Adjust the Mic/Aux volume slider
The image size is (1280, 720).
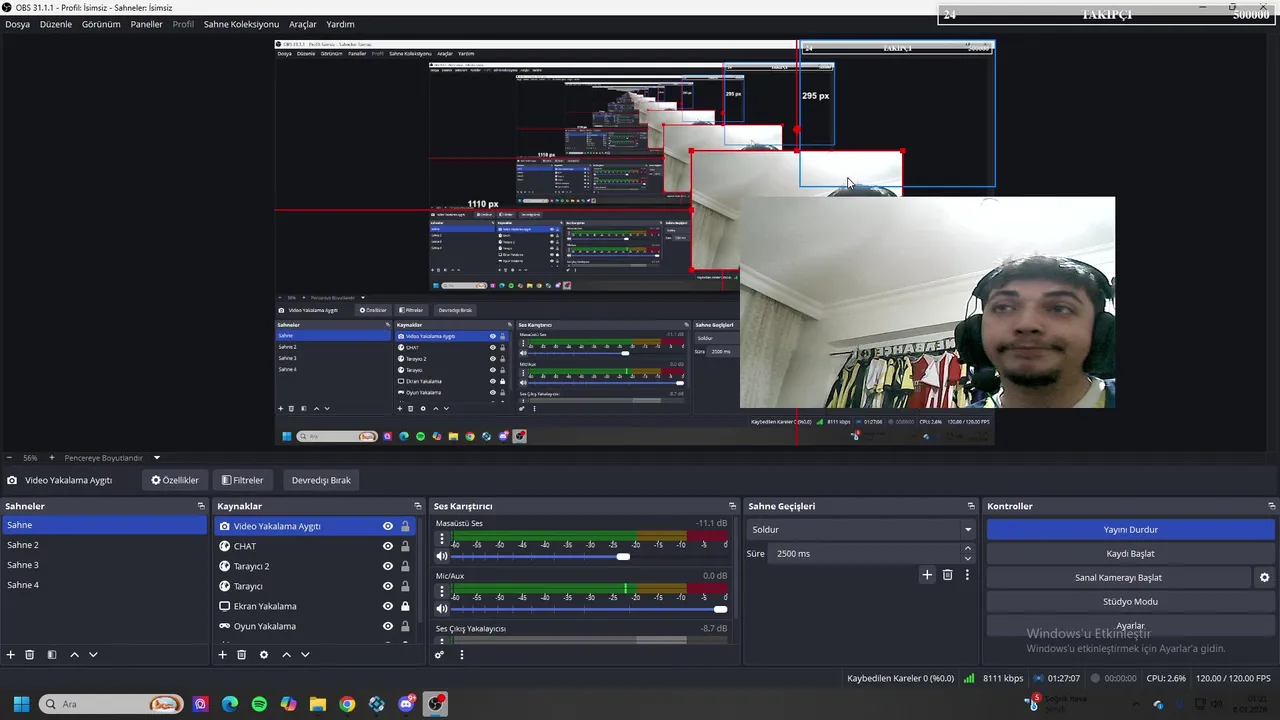tap(591, 609)
